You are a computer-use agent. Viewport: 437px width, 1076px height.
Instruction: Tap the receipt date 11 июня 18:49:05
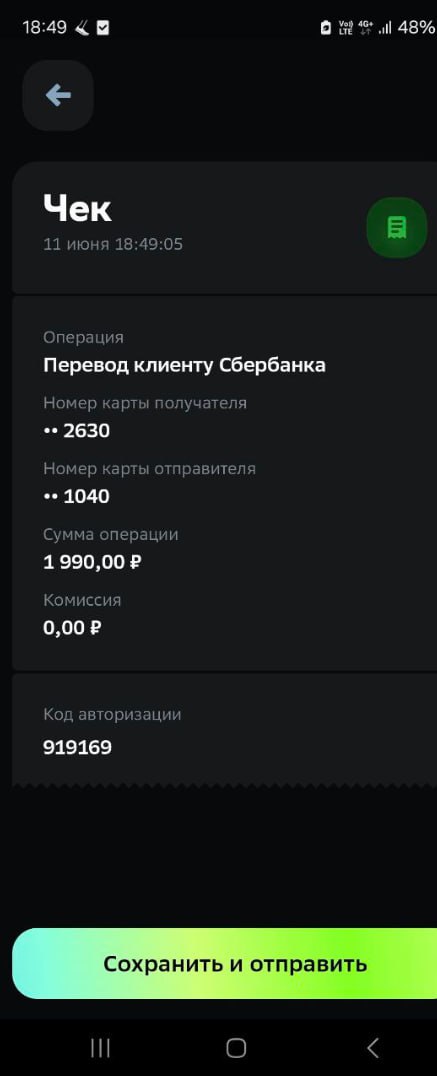[113, 244]
